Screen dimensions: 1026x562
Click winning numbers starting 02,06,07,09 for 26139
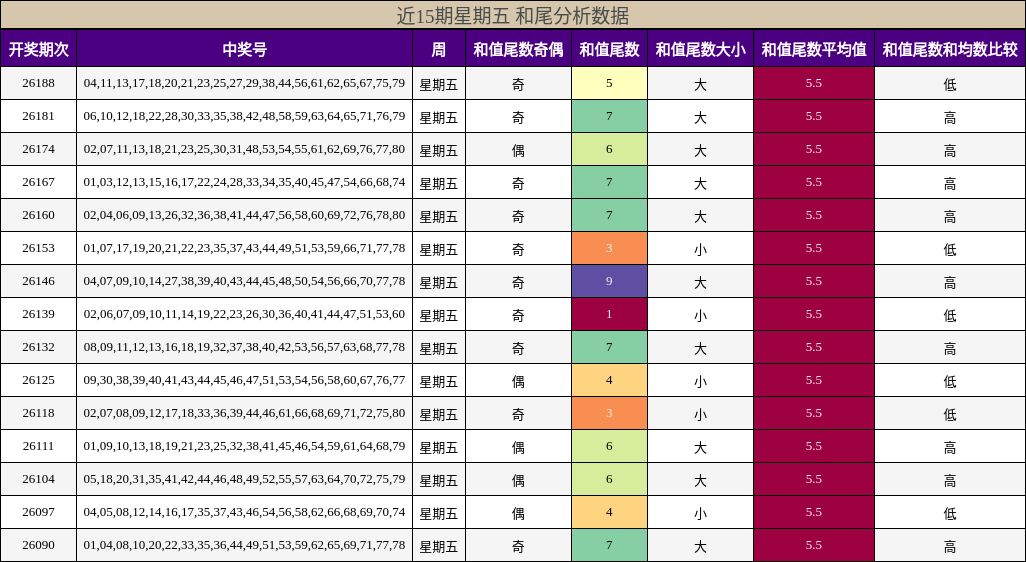pyautogui.click(x=245, y=314)
